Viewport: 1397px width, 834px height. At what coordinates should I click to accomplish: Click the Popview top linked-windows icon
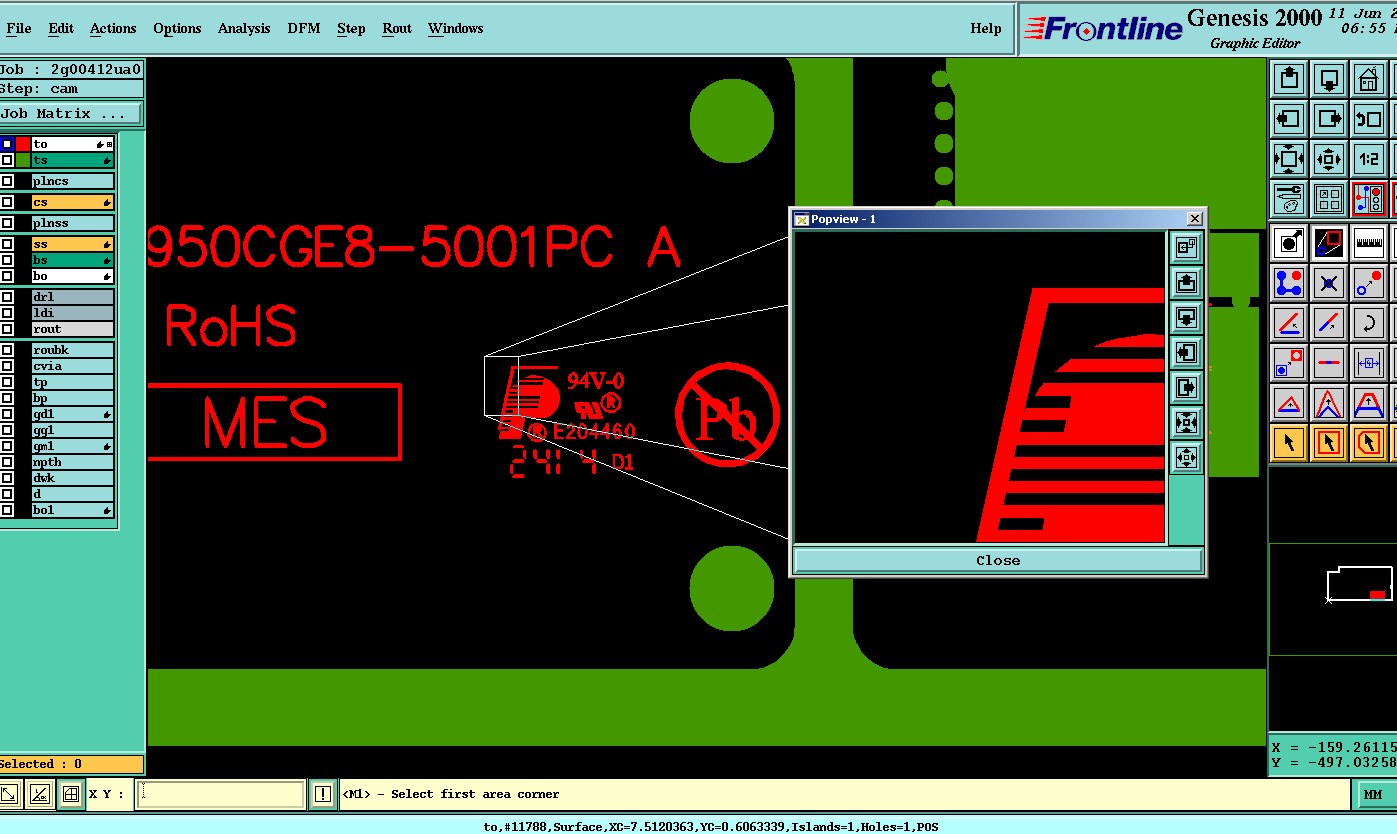(x=1186, y=247)
